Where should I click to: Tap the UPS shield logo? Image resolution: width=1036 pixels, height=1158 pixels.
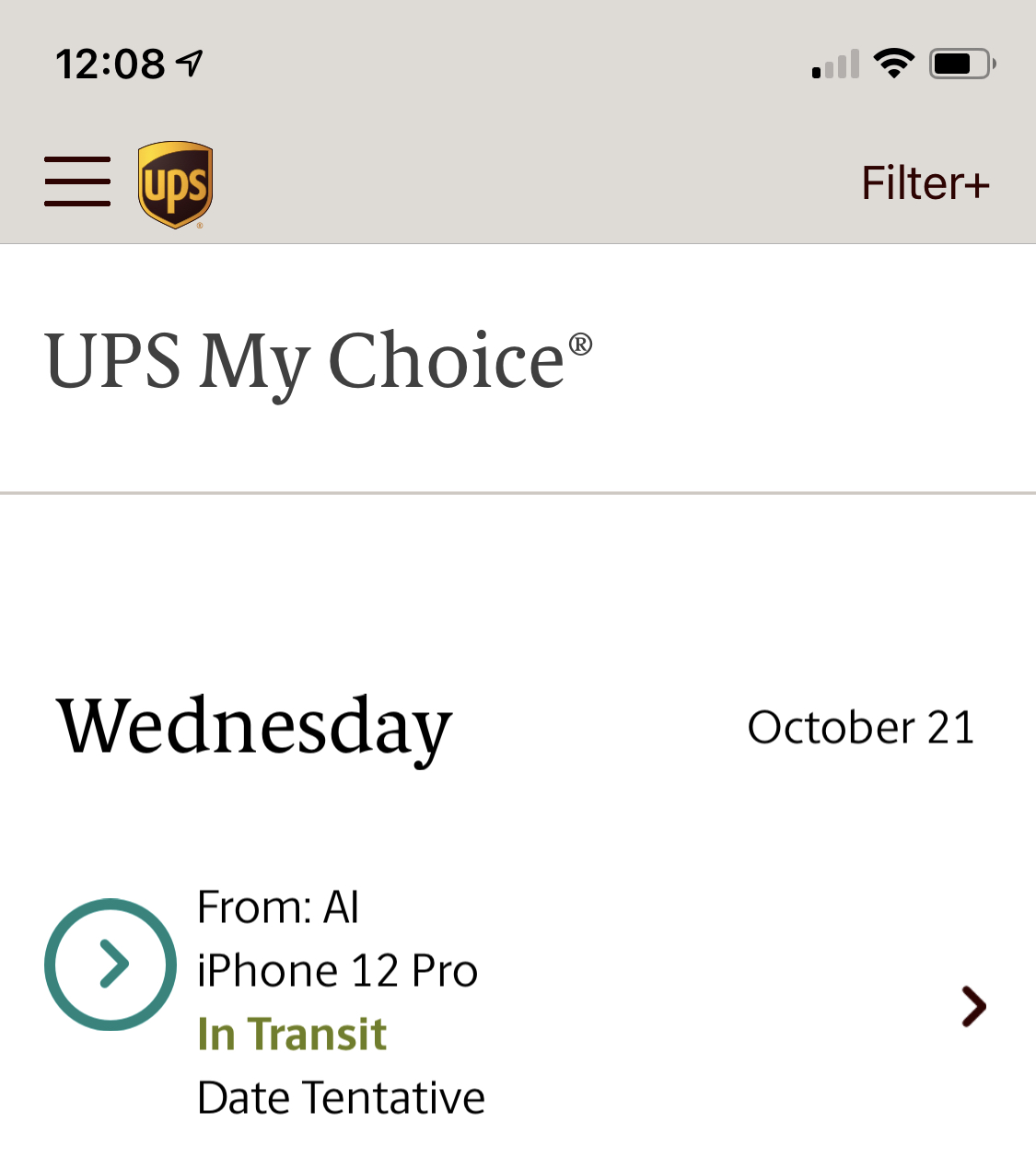pos(175,184)
